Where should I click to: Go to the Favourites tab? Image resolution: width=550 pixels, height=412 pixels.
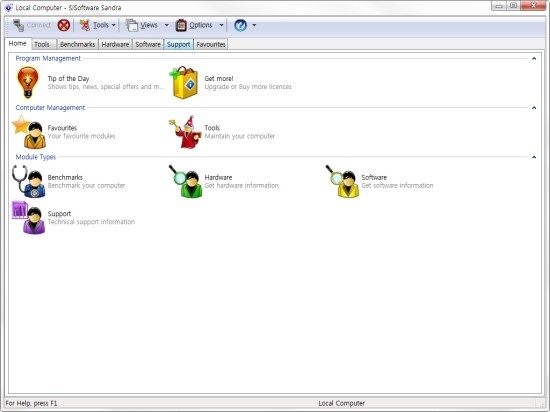(211, 44)
